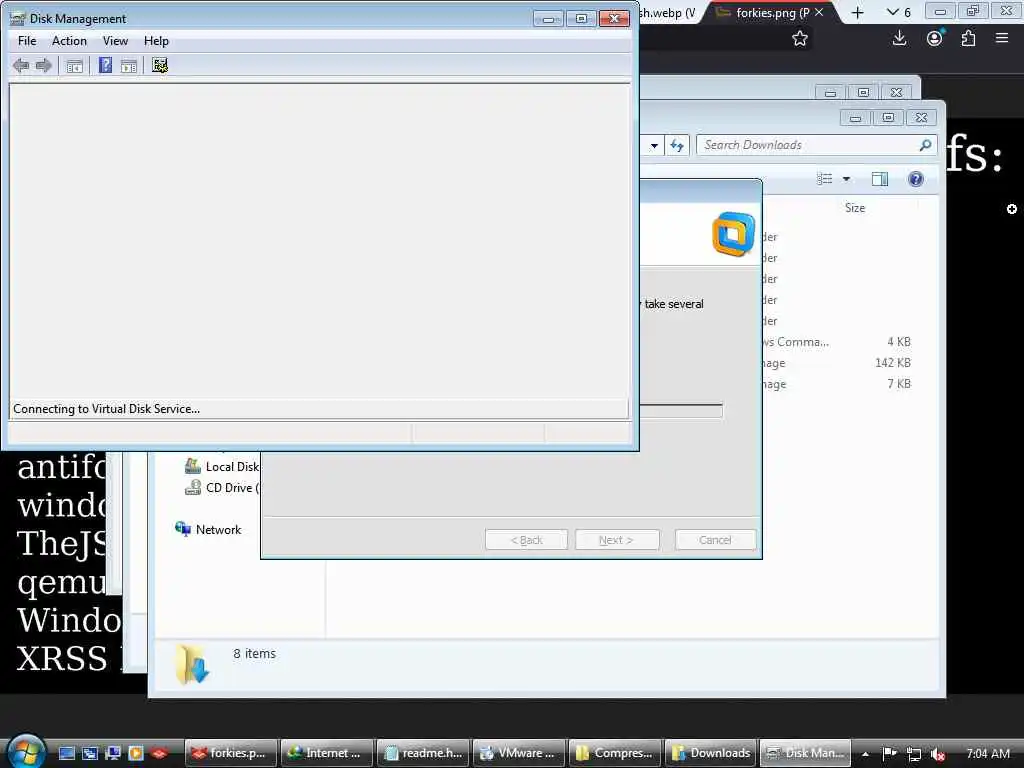1024x768 pixels.
Task: Switch to VMware taskbar button
Action: click(519, 753)
